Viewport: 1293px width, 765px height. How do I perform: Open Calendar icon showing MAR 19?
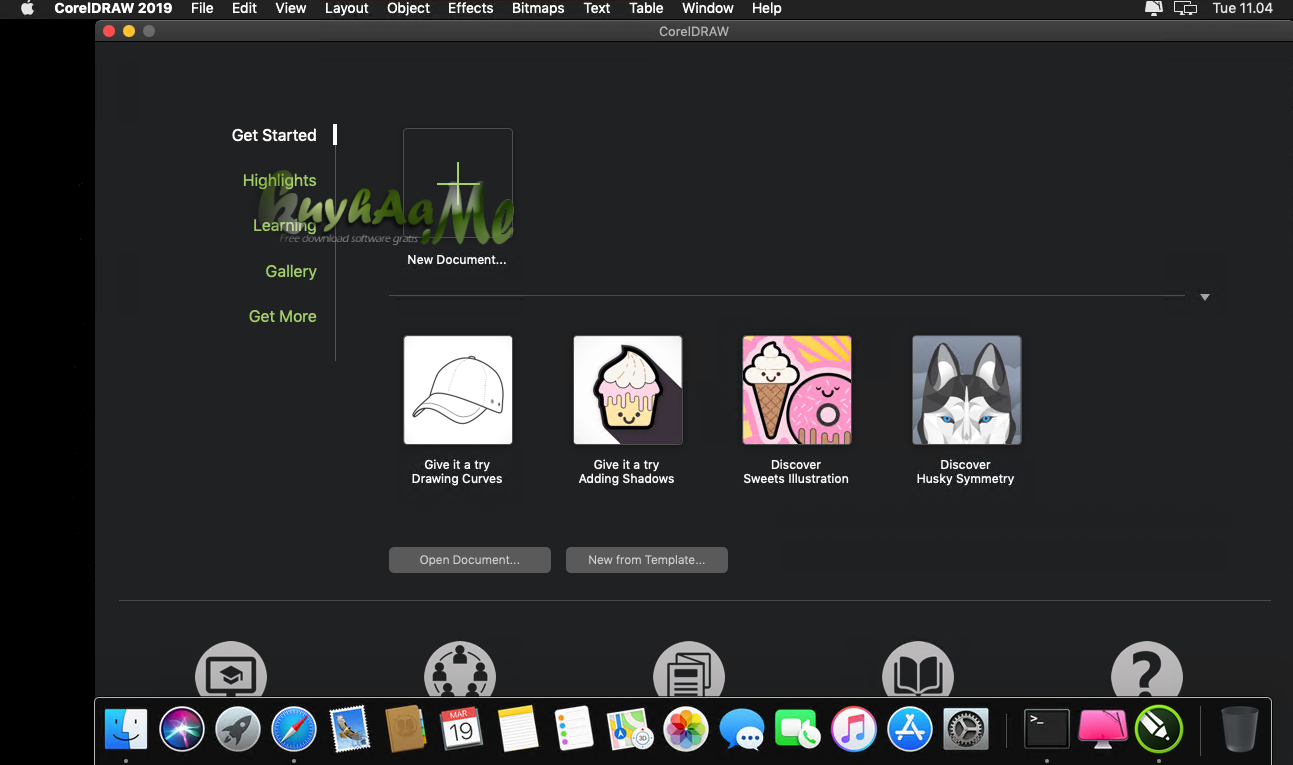(x=462, y=729)
